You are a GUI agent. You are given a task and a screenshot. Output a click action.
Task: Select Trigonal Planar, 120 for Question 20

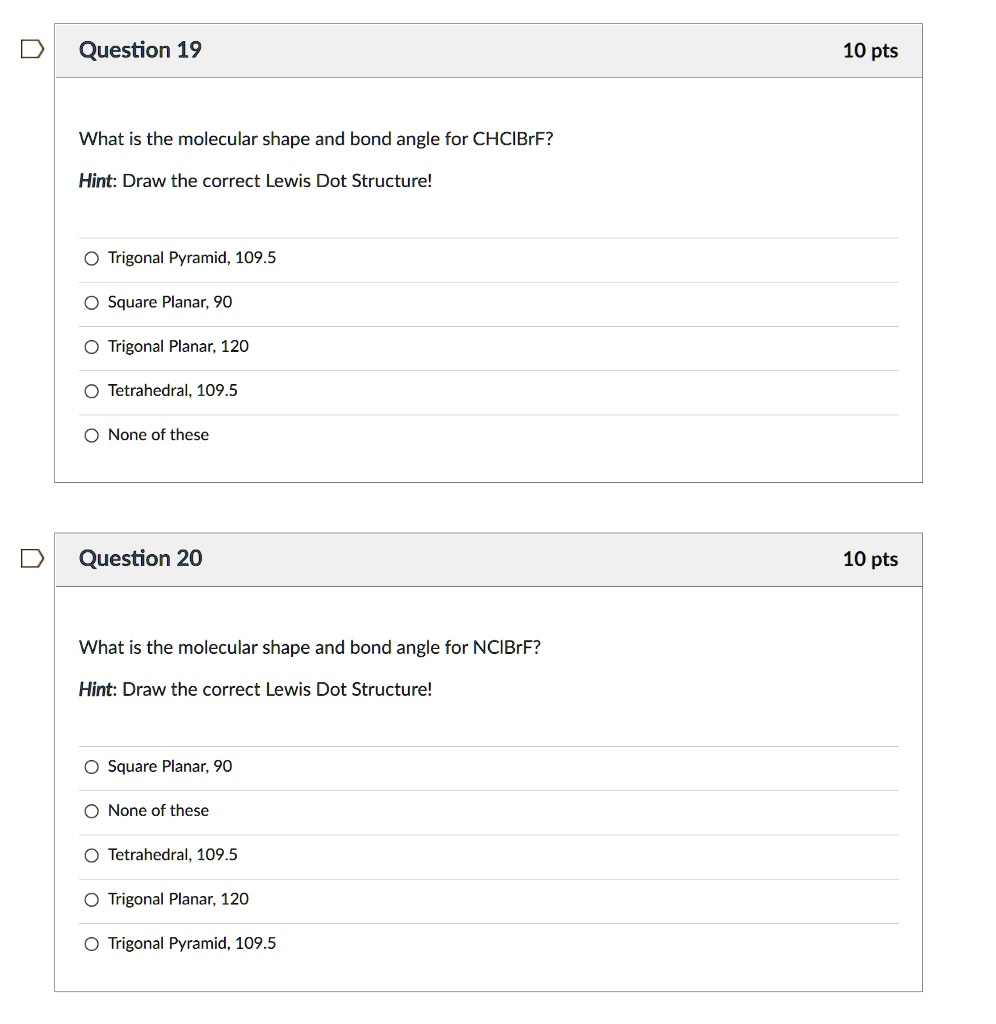point(91,899)
